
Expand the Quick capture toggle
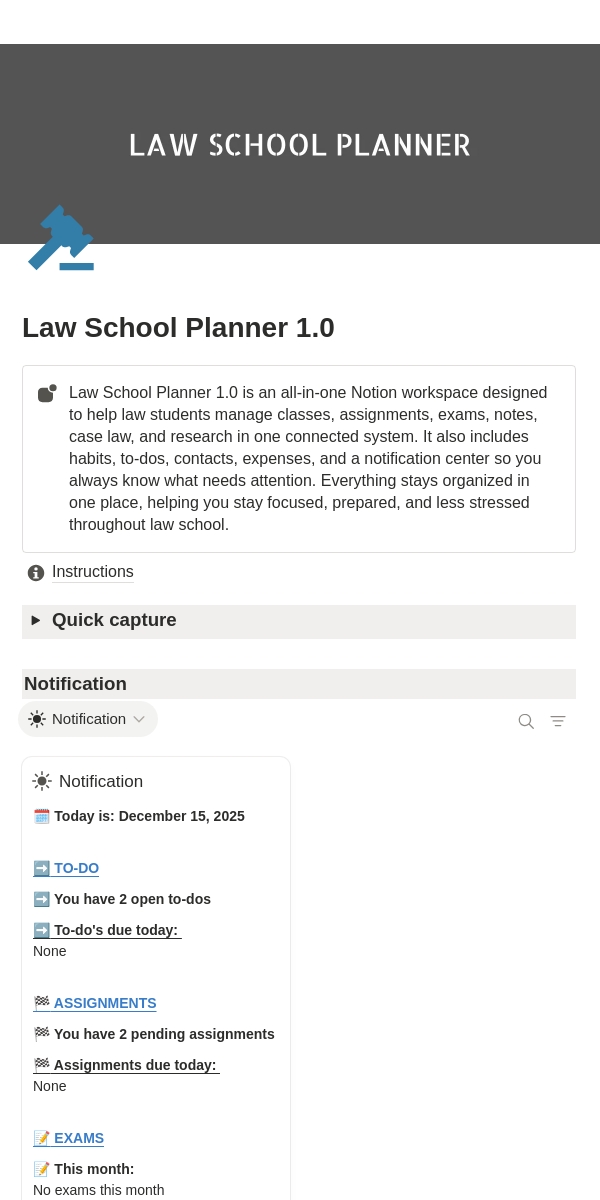coord(36,620)
